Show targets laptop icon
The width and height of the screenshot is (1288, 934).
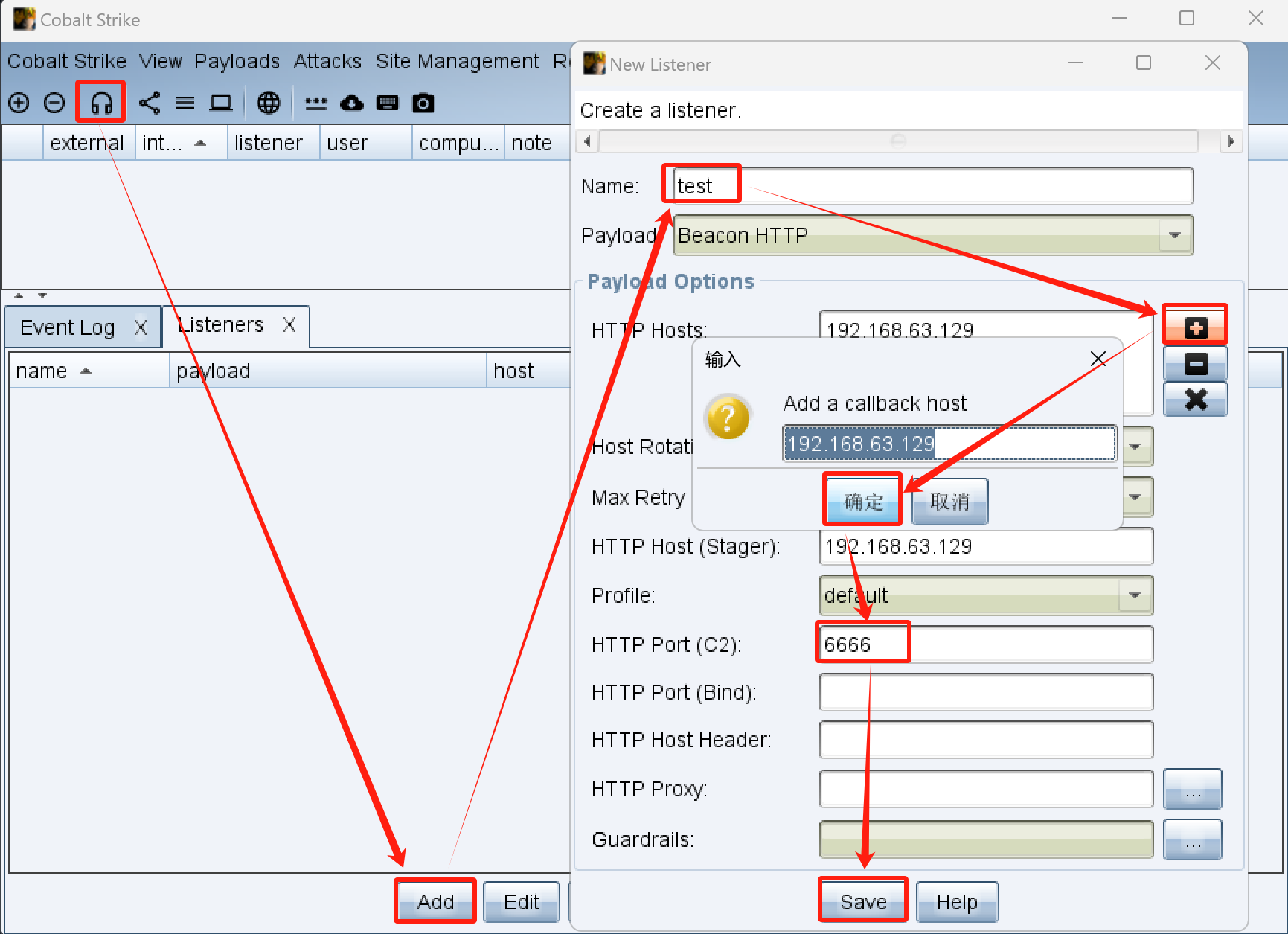[x=221, y=103]
